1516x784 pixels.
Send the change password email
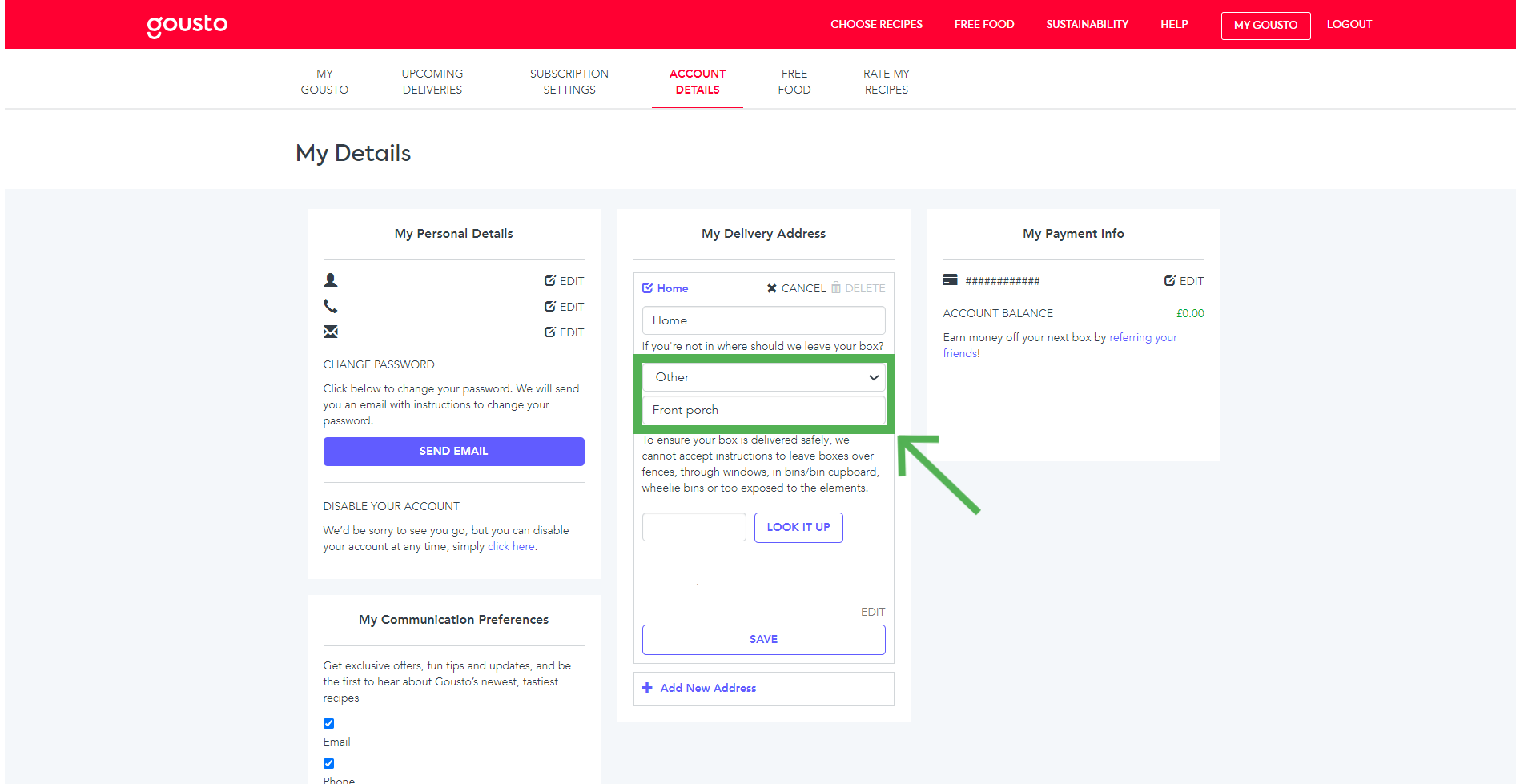pos(454,452)
